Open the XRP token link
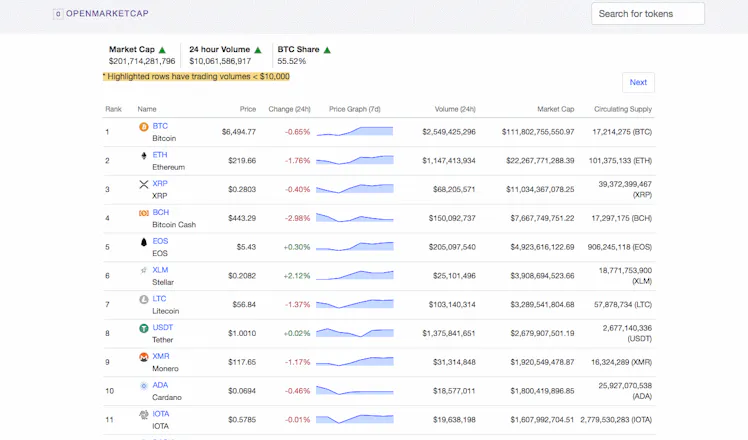 coord(160,183)
